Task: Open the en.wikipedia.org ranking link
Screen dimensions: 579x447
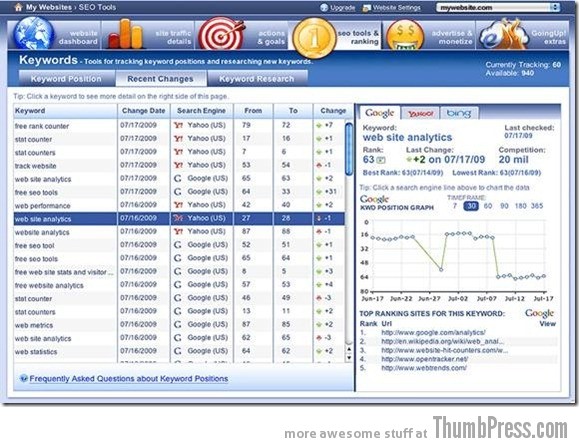Action: [442, 341]
